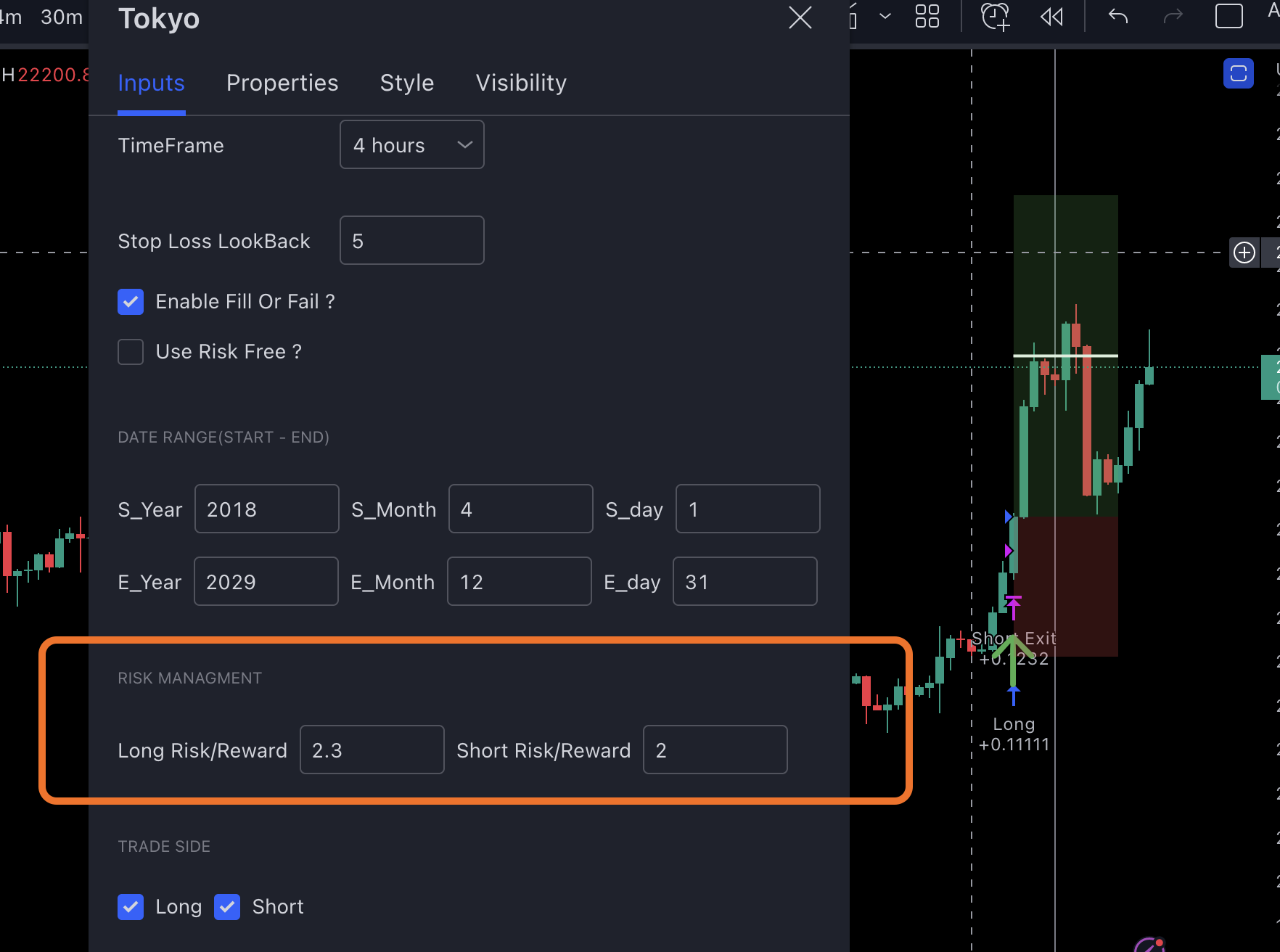
Task: Switch to the Properties tab
Action: coord(282,83)
